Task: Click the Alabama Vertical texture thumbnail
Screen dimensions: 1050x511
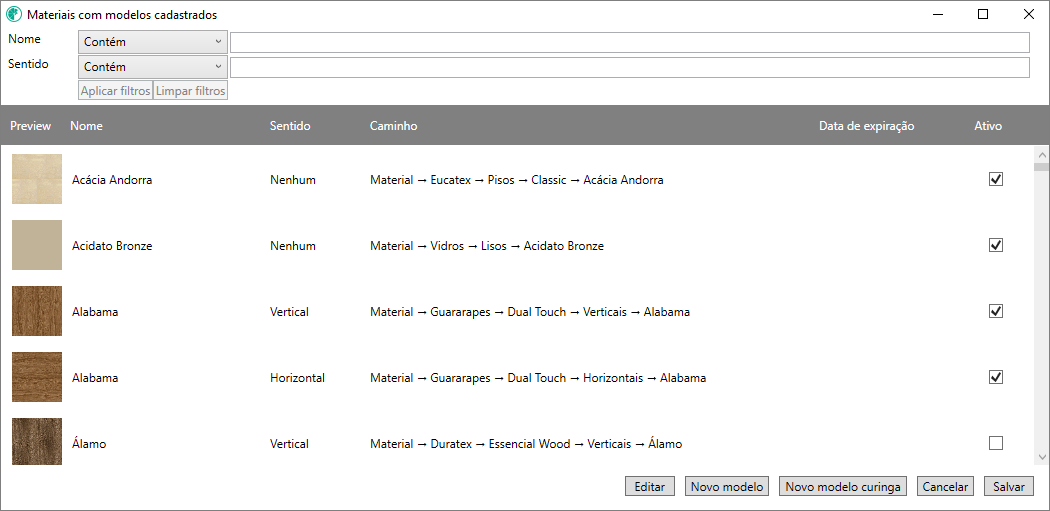Action: (x=37, y=311)
